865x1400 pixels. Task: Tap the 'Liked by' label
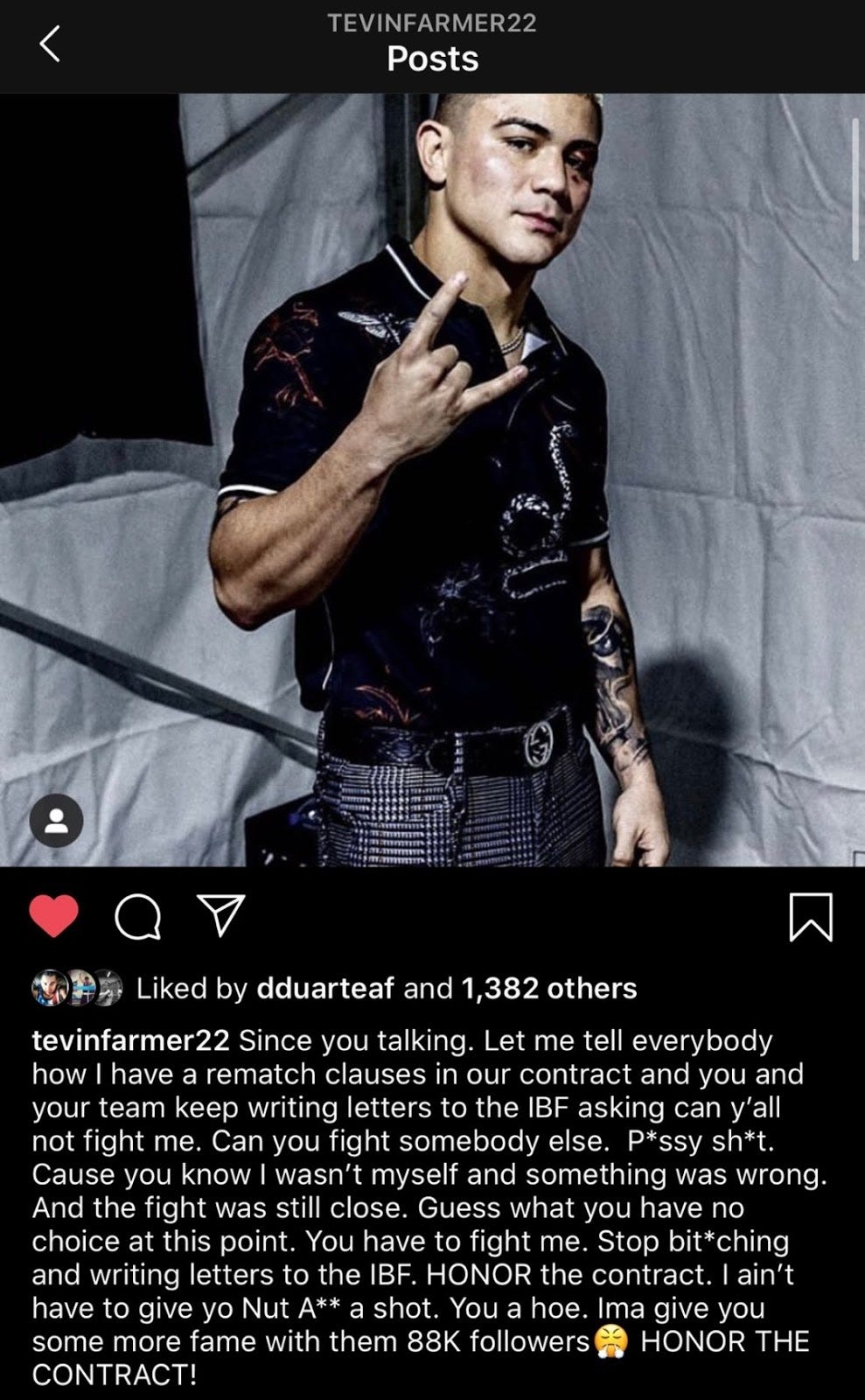(192, 988)
